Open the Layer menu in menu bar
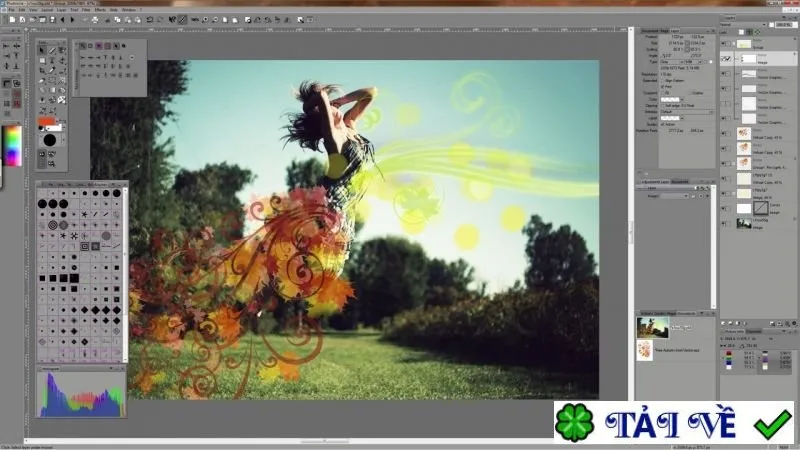 pyautogui.click(x=61, y=10)
